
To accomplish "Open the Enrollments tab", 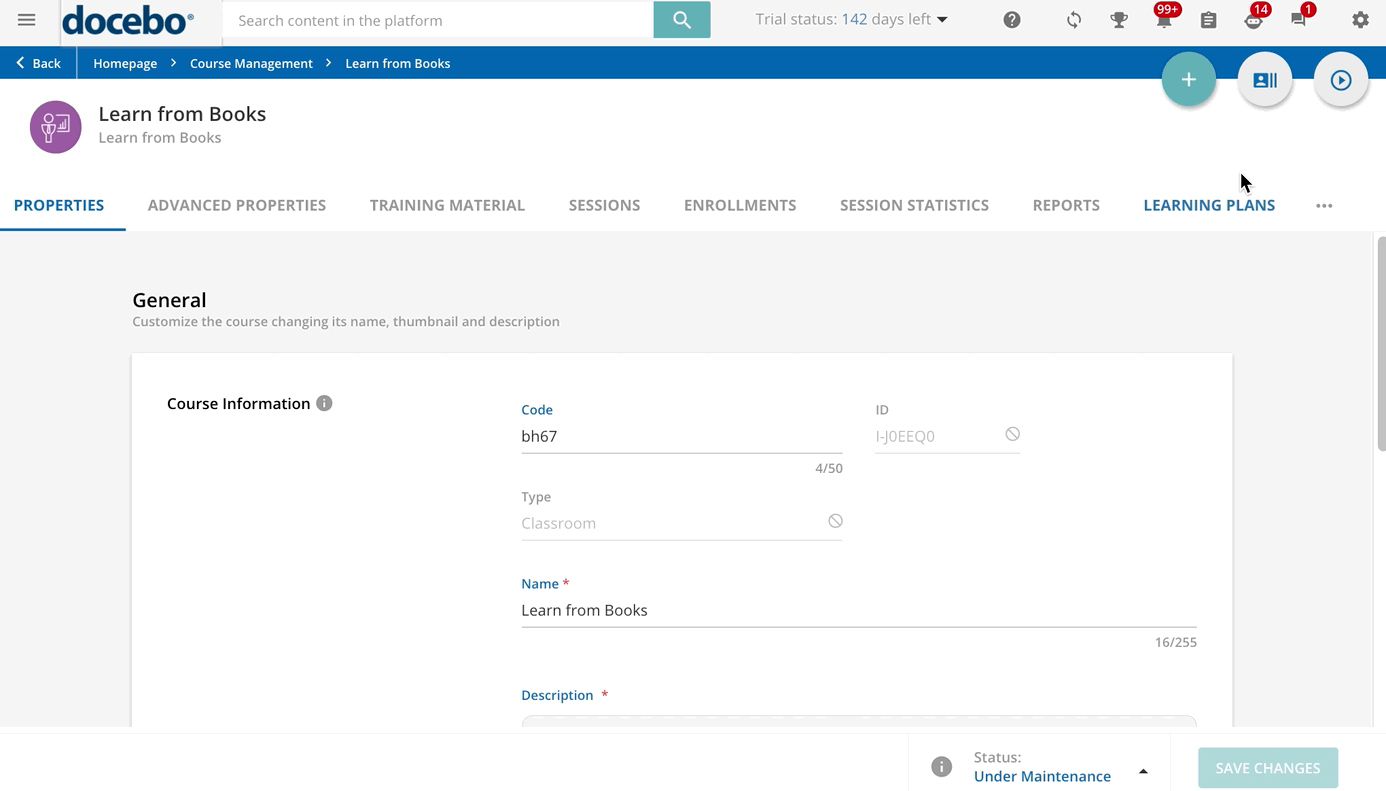I will tap(740, 206).
